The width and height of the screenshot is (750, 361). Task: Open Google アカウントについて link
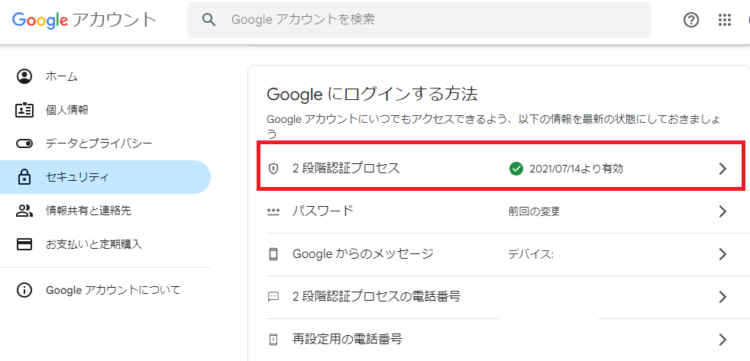(113, 290)
